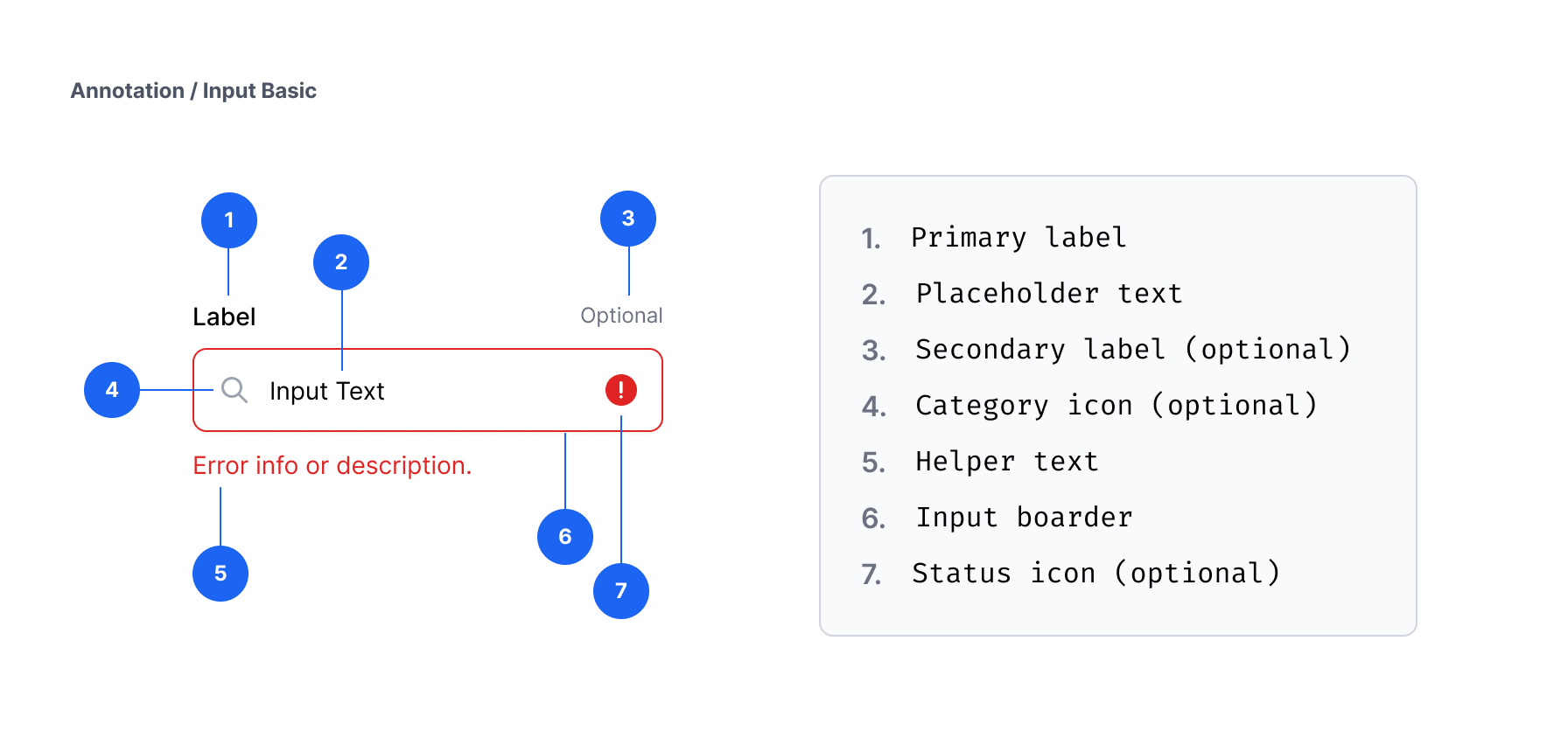Select "Secondary label (optional)" legend entry

point(1133,350)
